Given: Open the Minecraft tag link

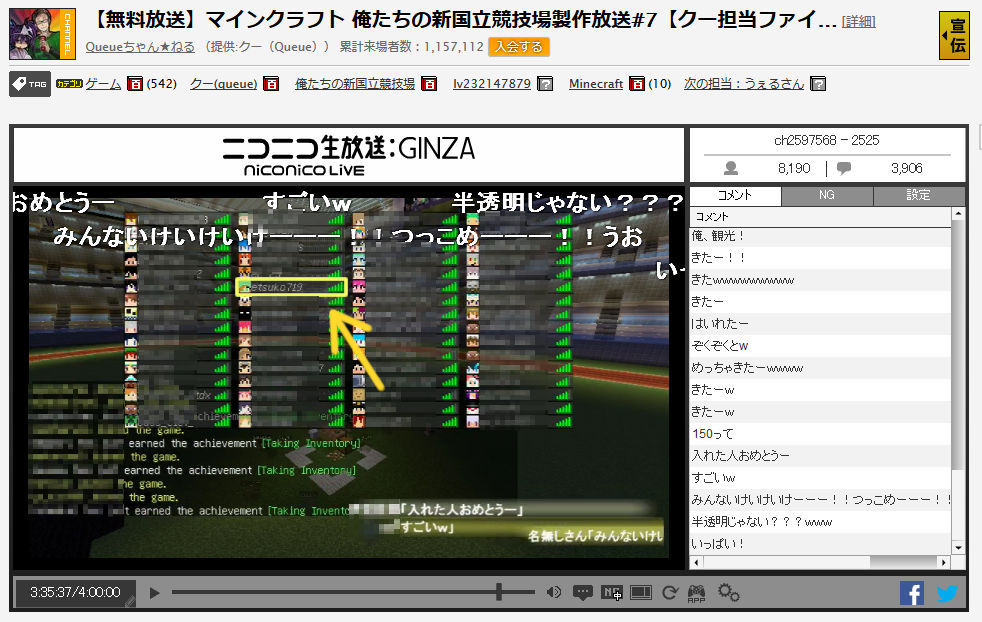Looking at the screenshot, I should (596, 84).
